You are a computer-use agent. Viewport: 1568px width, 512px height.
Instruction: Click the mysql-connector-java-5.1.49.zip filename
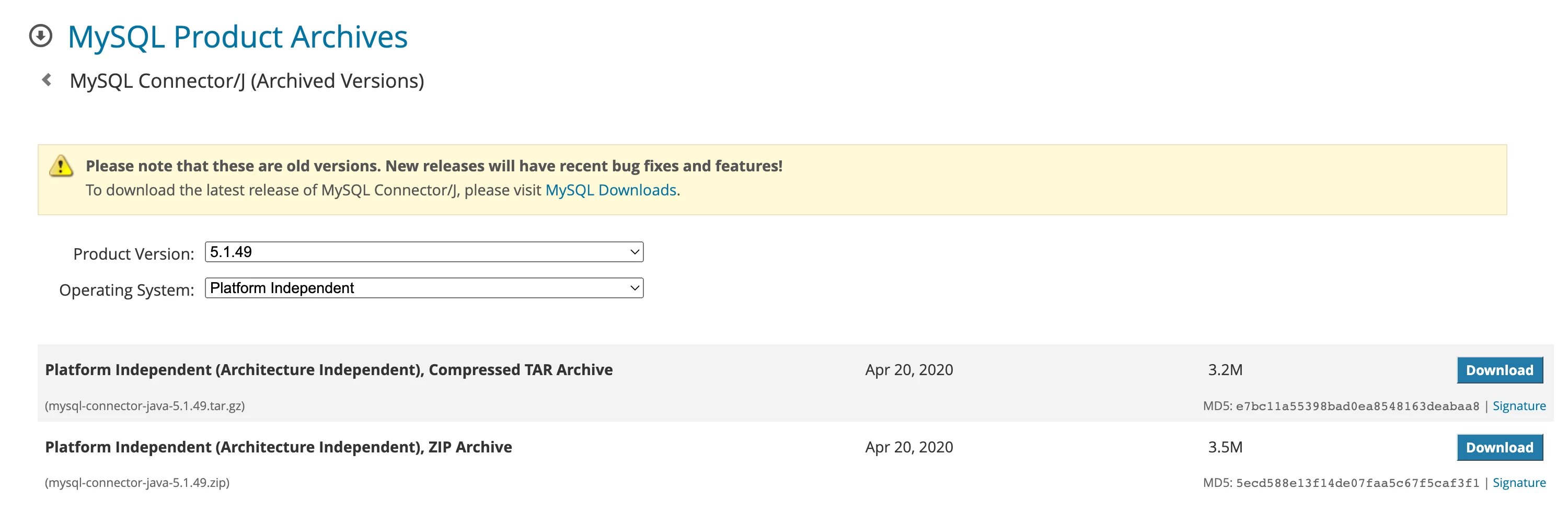pos(137,482)
